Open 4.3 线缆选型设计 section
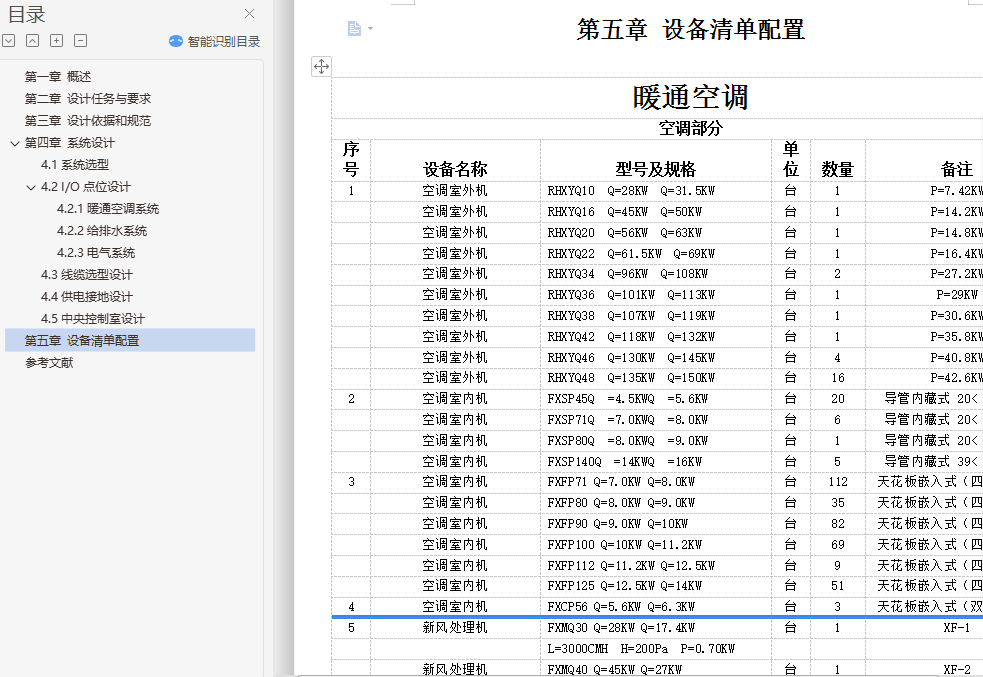This screenshot has width=983, height=677. (x=87, y=275)
